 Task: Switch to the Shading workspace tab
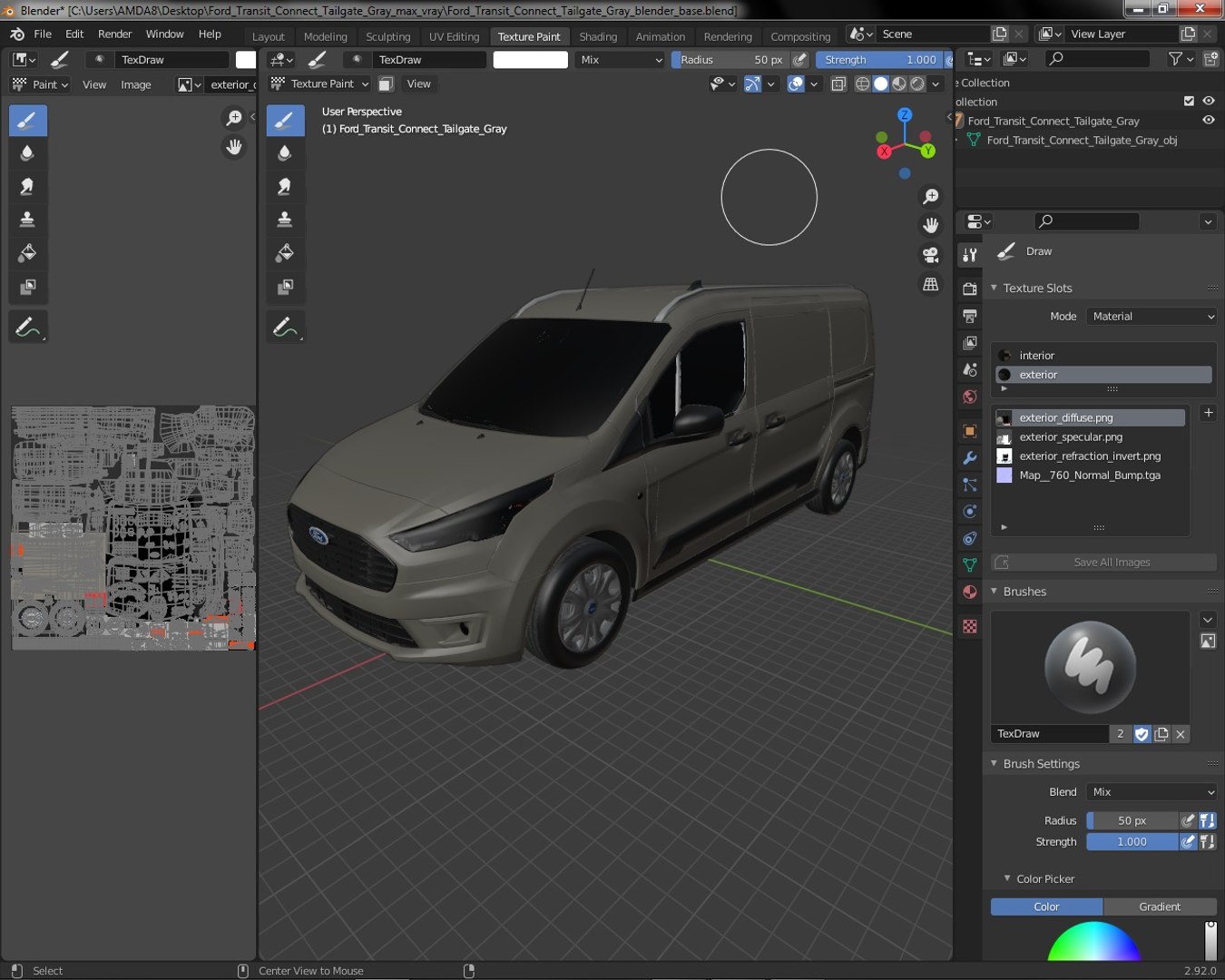point(598,36)
